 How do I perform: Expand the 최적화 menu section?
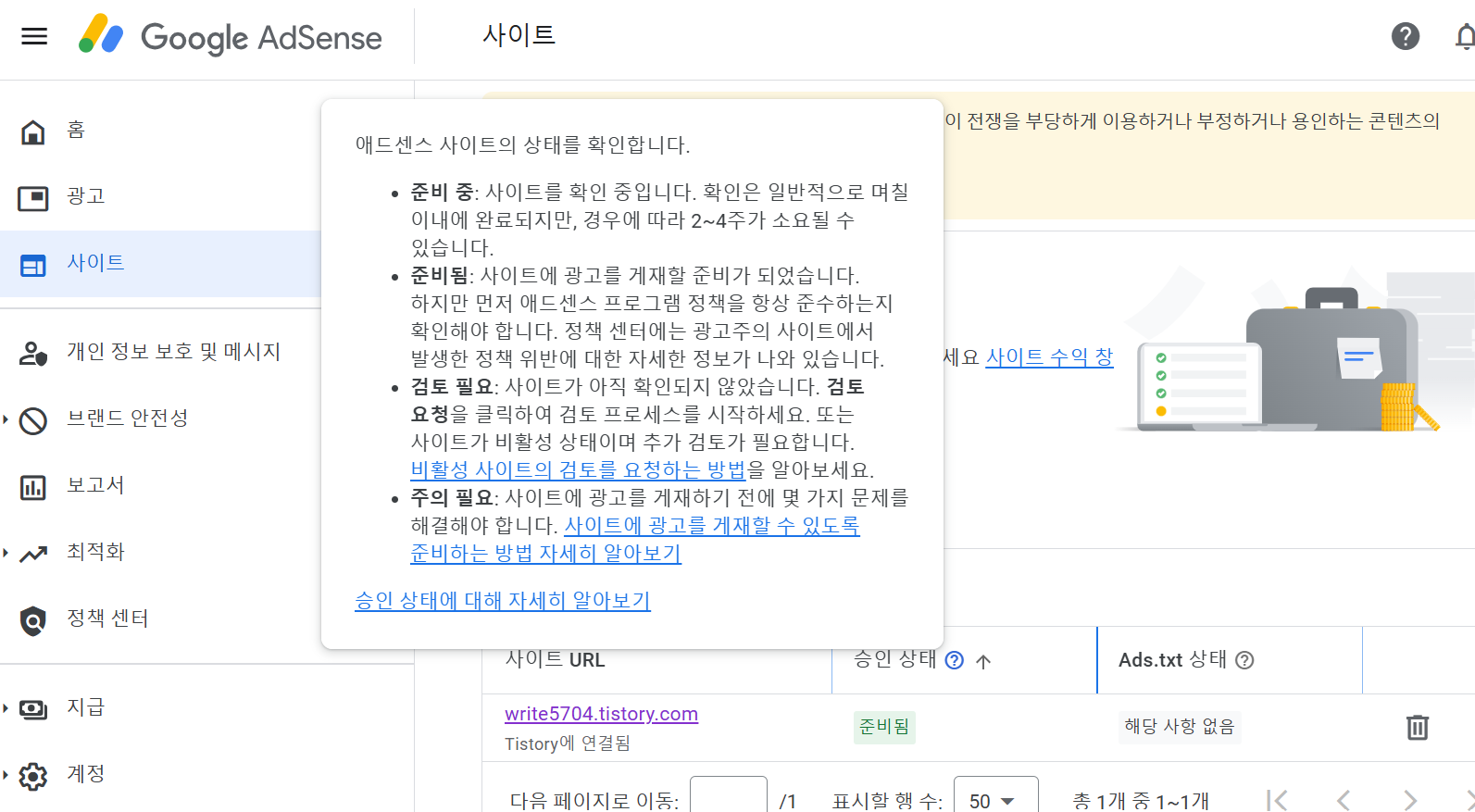point(6,553)
